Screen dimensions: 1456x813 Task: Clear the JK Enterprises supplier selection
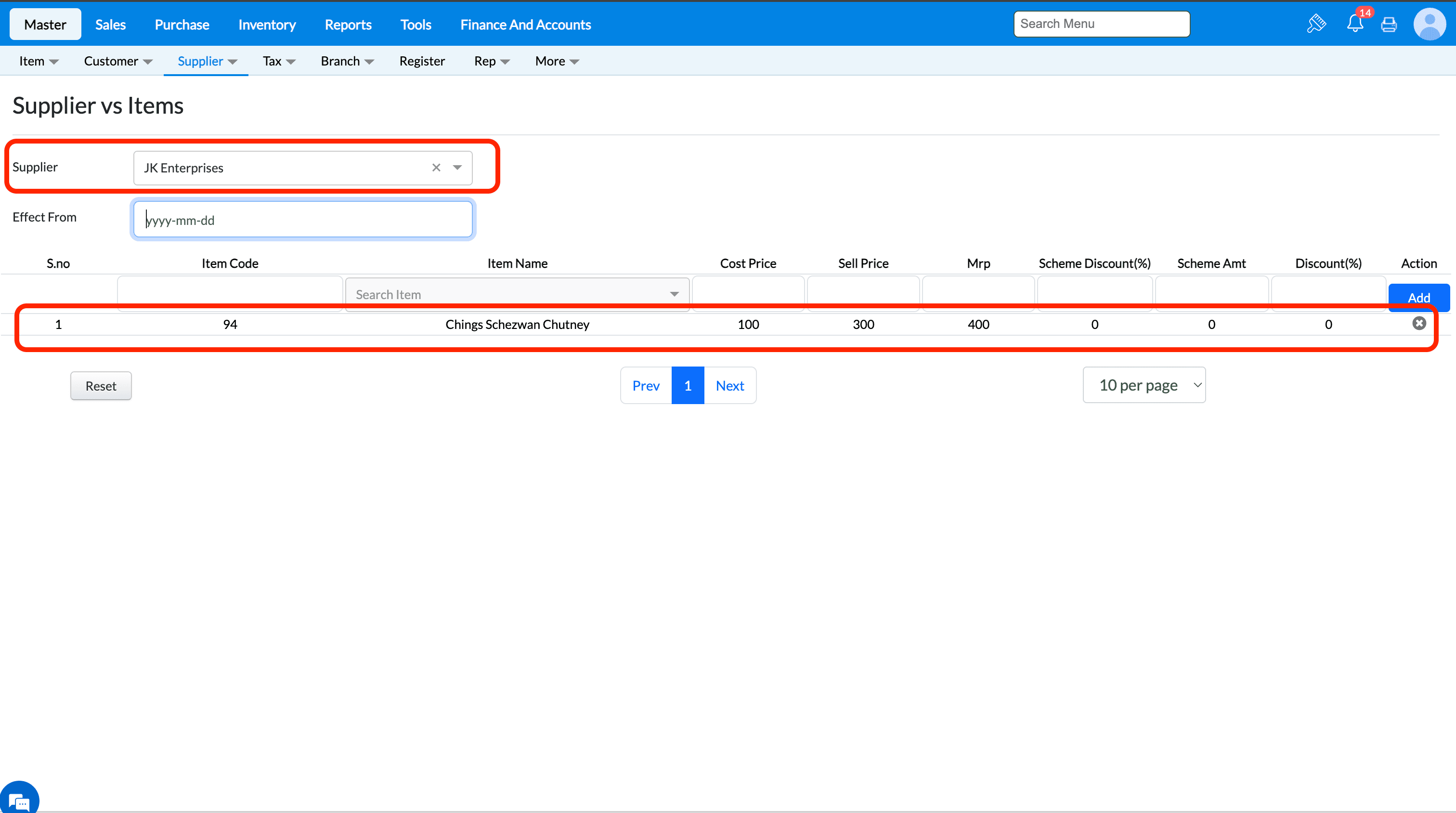coord(436,167)
